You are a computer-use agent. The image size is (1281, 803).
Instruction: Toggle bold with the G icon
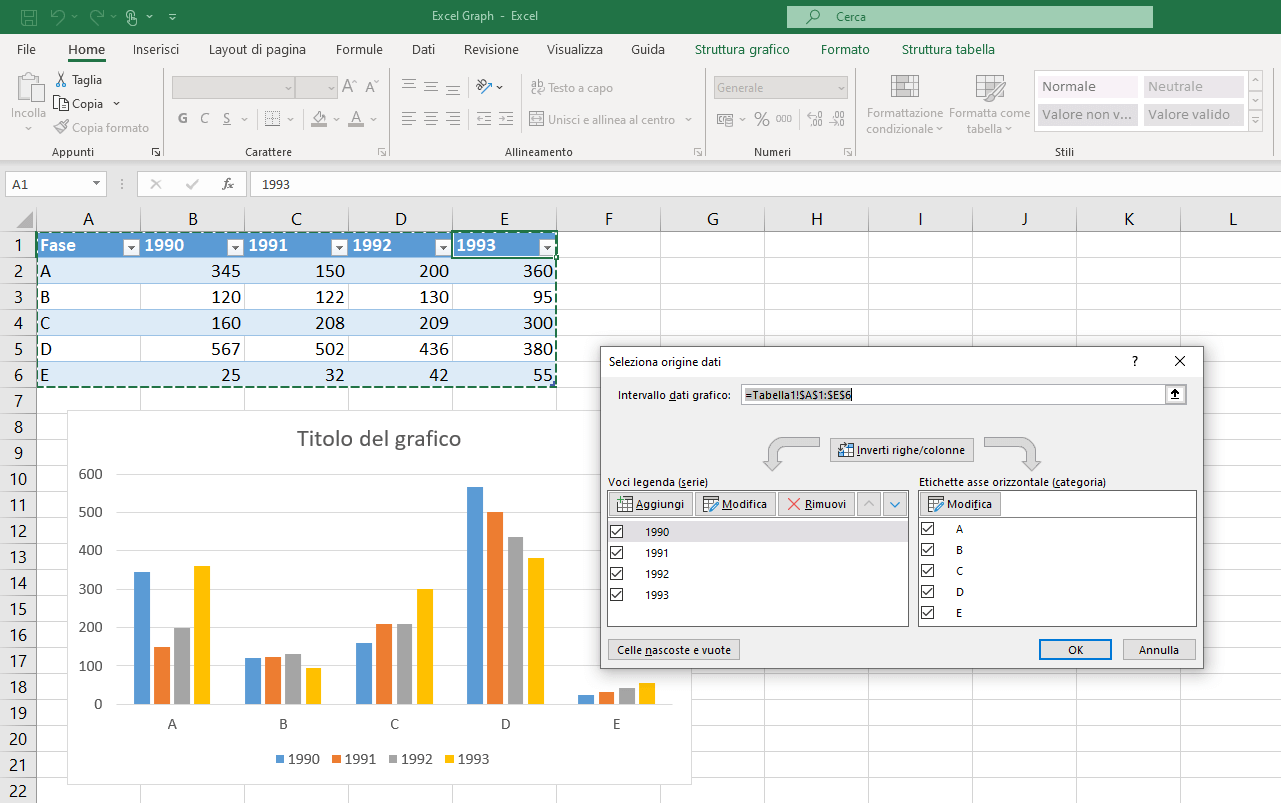click(183, 119)
